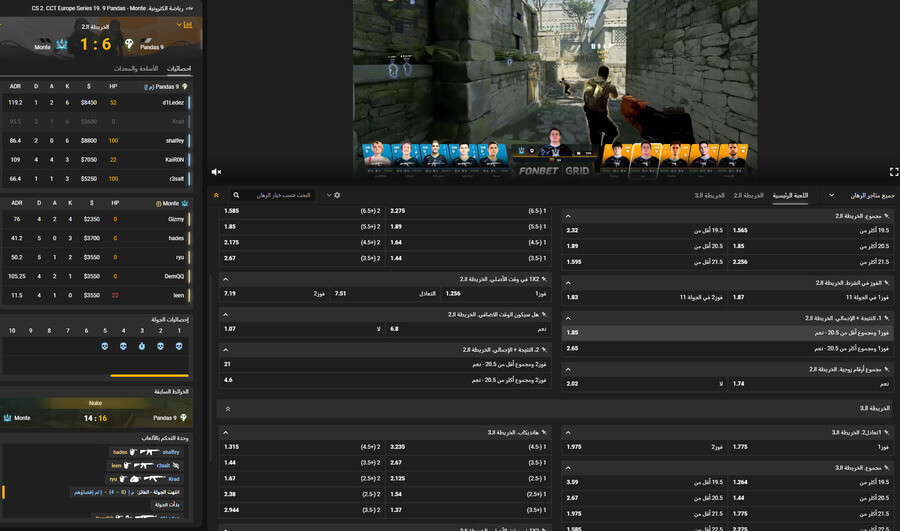Image resolution: width=900 pixels, height=531 pixels.
Task: Collapse the Map 2 even total market
Action: click(x=568, y=370)
